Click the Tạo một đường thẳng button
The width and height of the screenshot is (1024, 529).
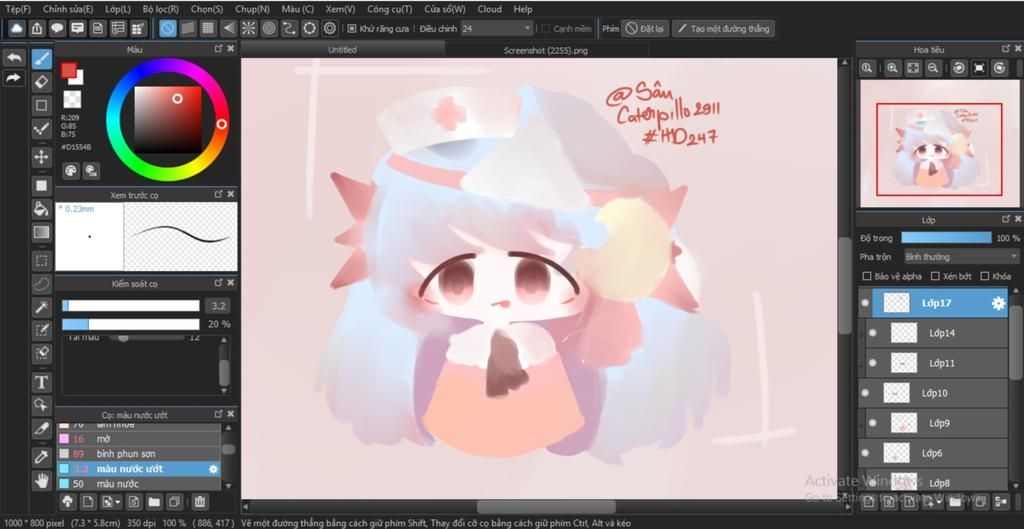[x=724, y=29]
